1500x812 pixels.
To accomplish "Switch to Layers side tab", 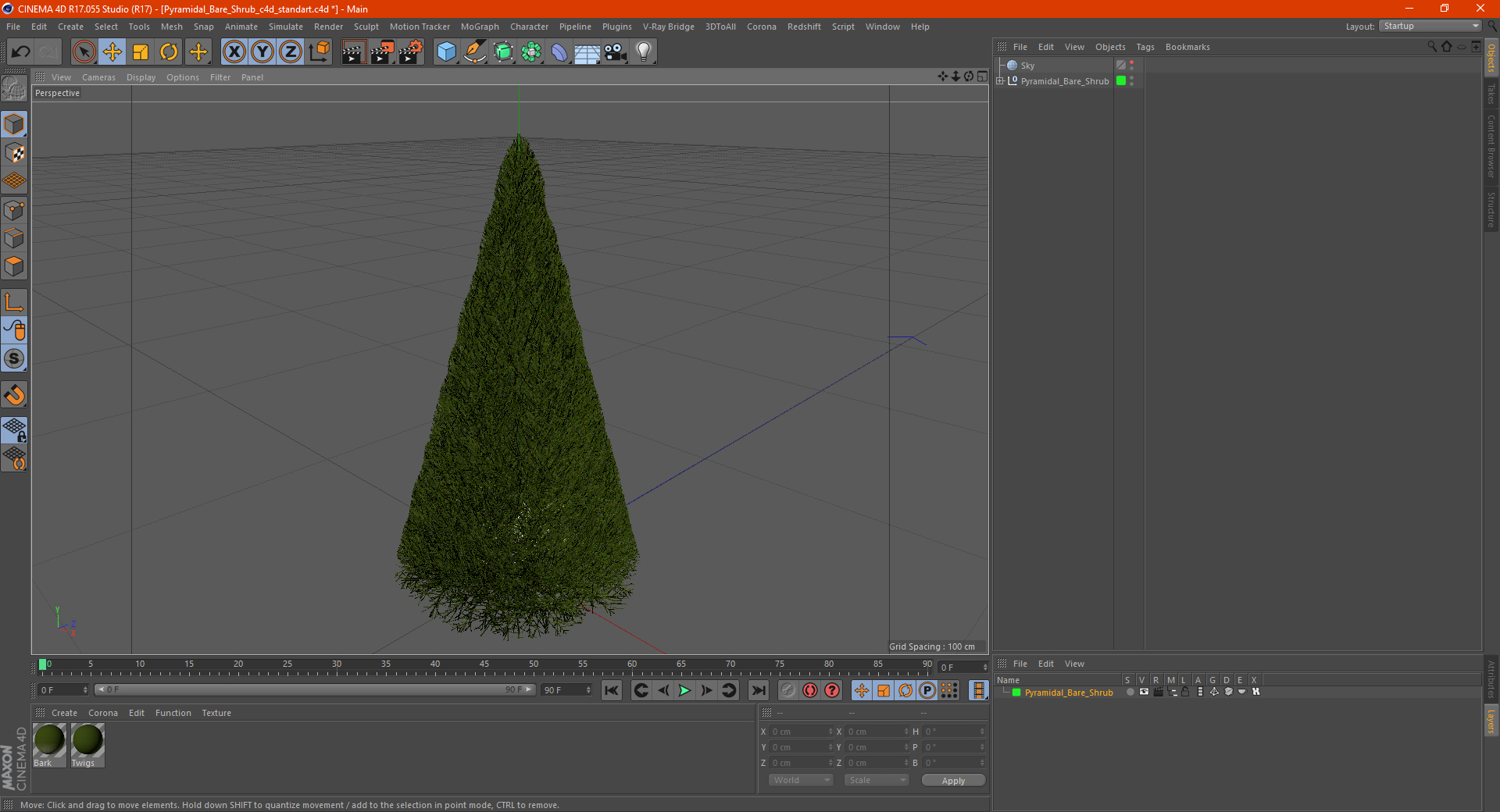I will point(1491,721).
